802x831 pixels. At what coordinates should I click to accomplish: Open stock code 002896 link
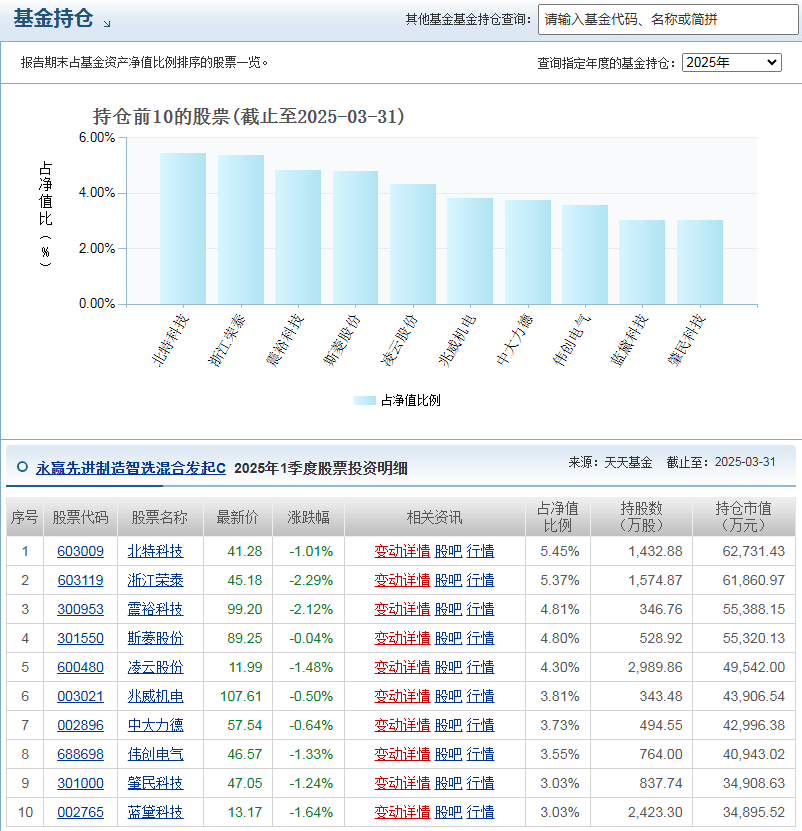click(81, 725)
